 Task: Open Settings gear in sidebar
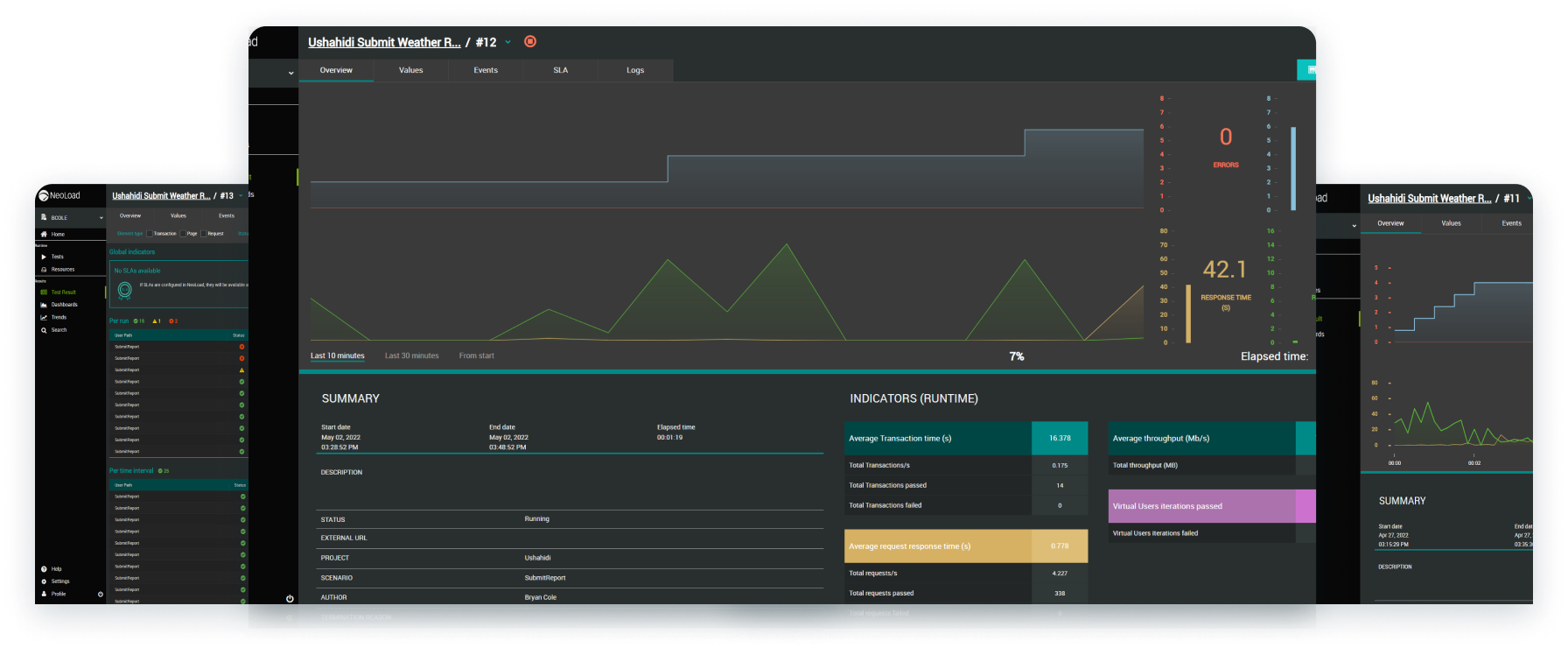(45, 581)
